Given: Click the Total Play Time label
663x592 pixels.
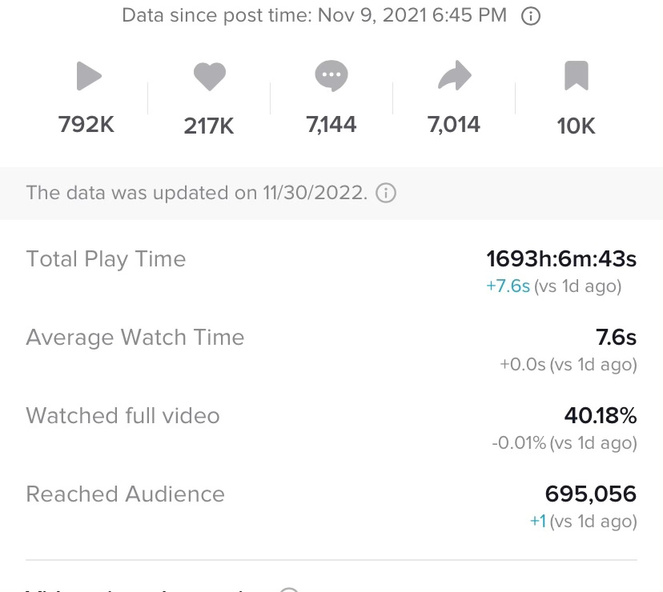Looking at the screenshot, I should point(106,259).
